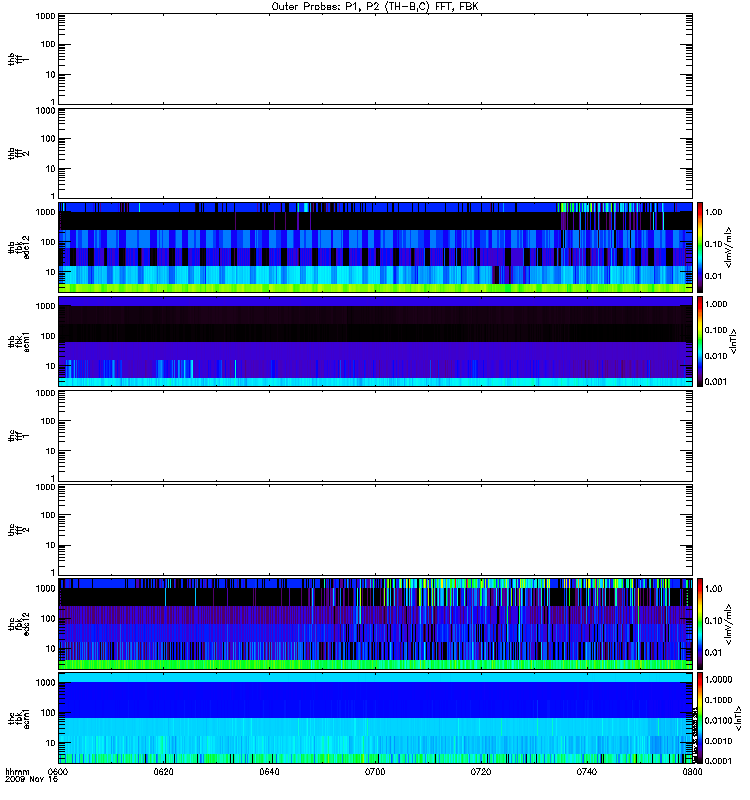The width and height of the screenshot is (750, 800).
Task: Click the '2009 Nov 16' date label
Action: click(32, 780)
